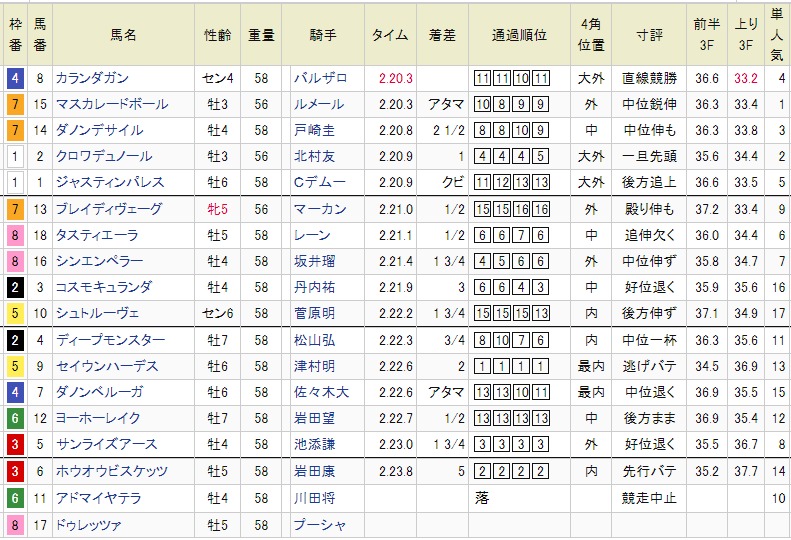Open horse page for マスカレードボール
The width and height of the screenshot is (791, 540).
coord(112,104)
